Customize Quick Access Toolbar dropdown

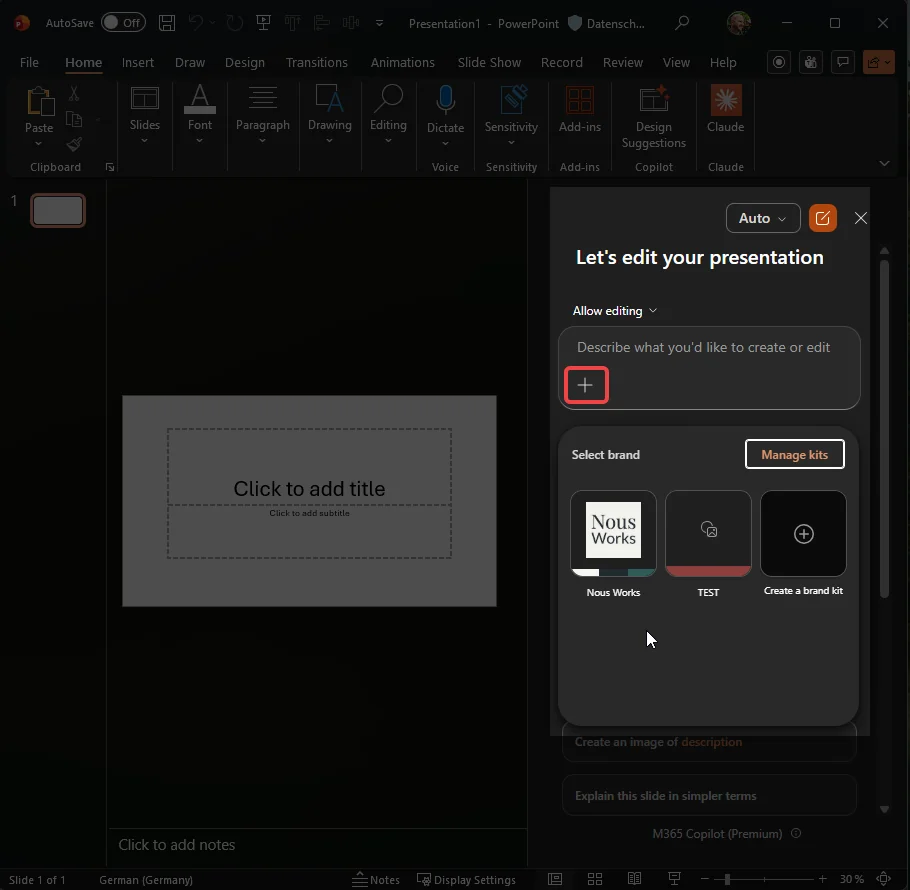[380, 23]
